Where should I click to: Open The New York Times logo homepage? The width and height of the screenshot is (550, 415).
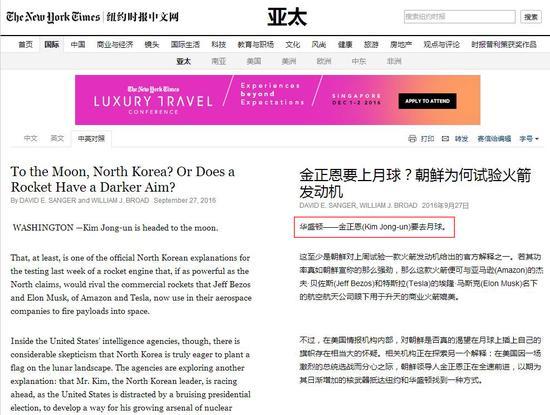(x=53, y=16)
